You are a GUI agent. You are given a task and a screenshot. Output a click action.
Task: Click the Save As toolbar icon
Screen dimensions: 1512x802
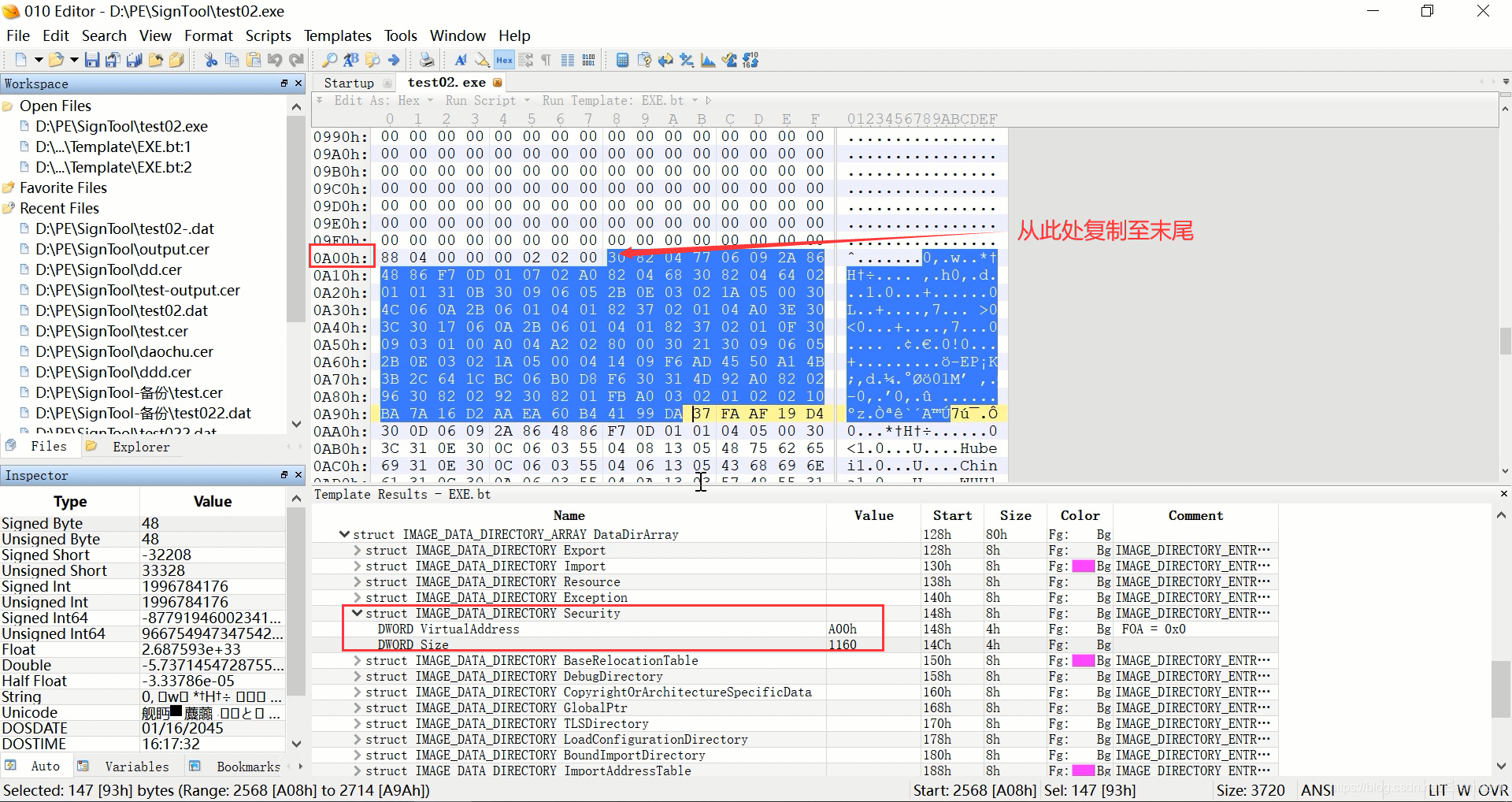[x=113, y=60]
